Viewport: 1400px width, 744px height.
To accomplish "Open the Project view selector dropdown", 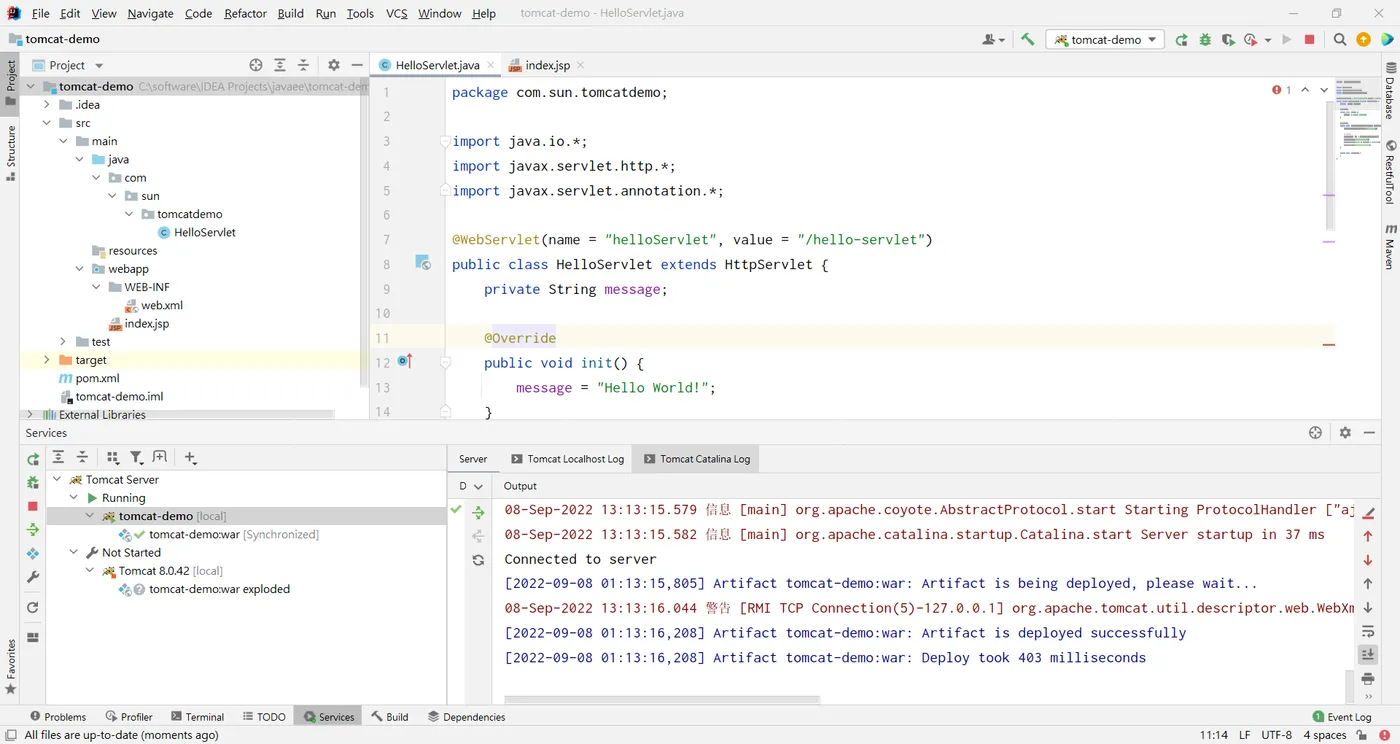I will click(x=68, y=65).
